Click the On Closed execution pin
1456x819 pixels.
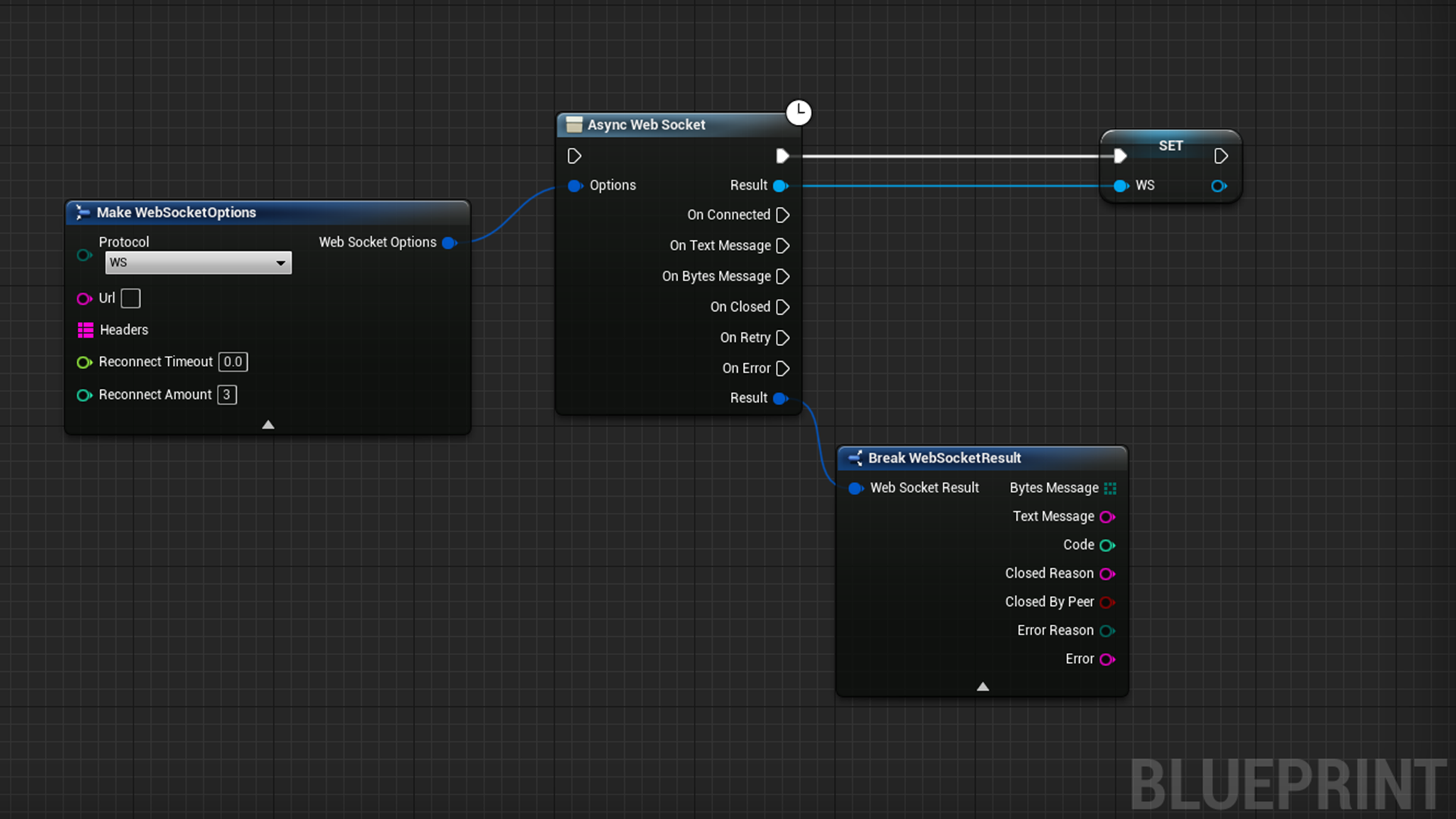click(783, 307)
